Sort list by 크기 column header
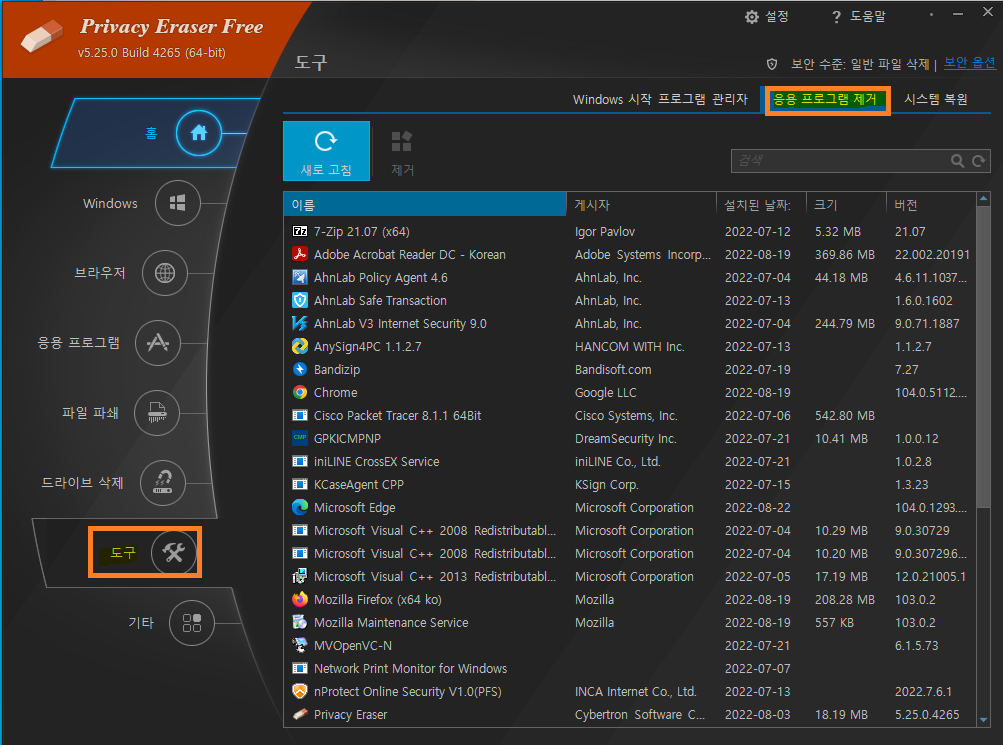This screenshot has width=1003, height=745. coord(846,205)
